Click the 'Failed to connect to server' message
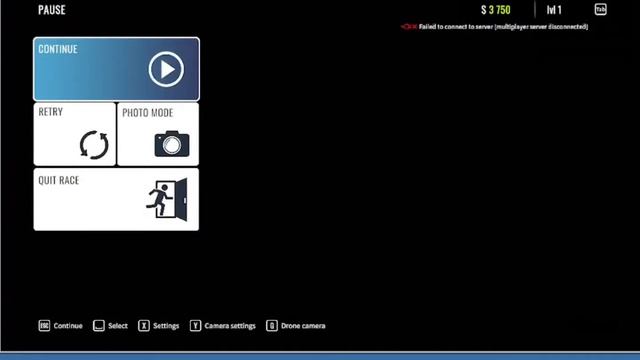This screenshot has height=360, width=640. click(503, 27)
